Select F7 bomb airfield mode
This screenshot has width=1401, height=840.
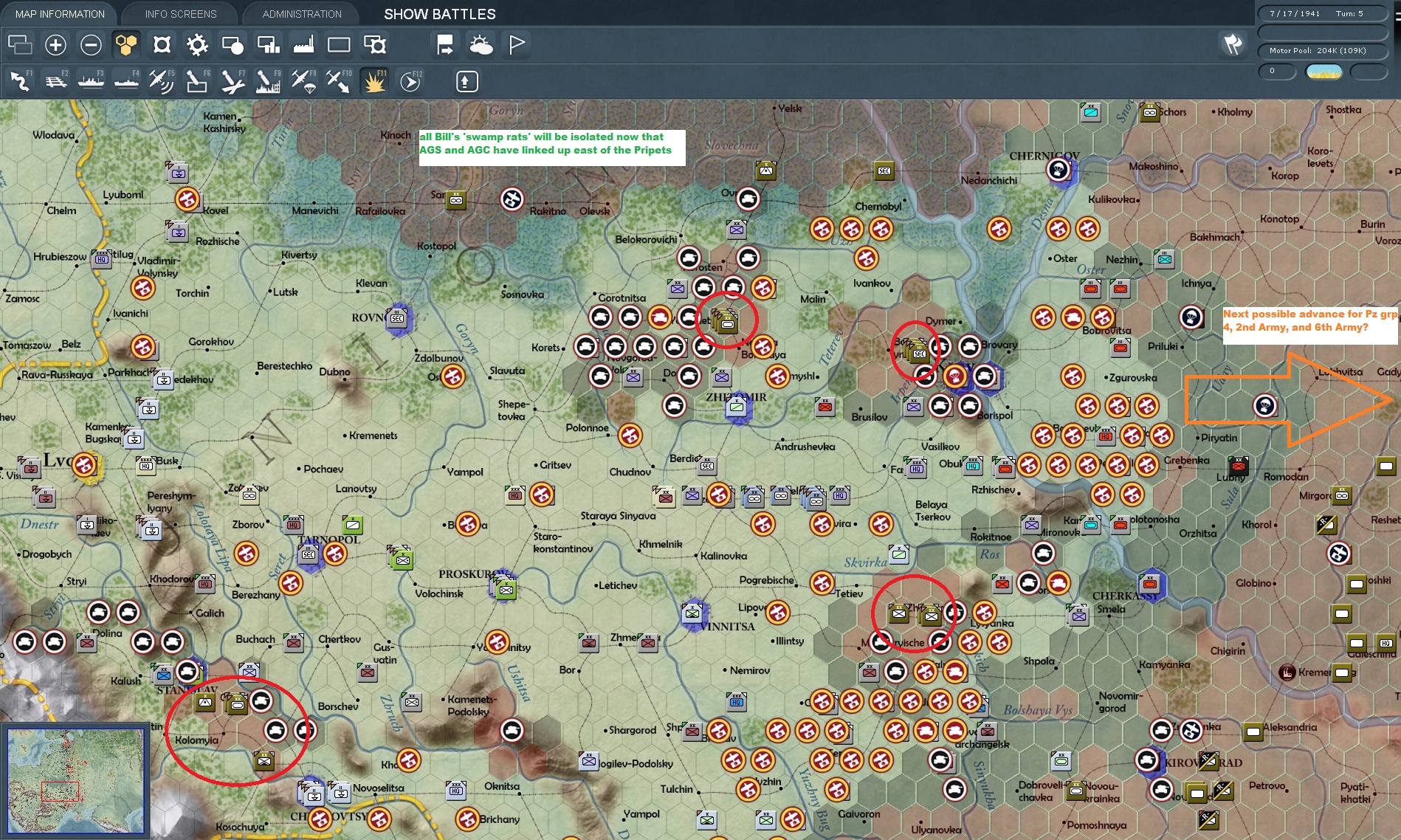[x=233, y=80]
